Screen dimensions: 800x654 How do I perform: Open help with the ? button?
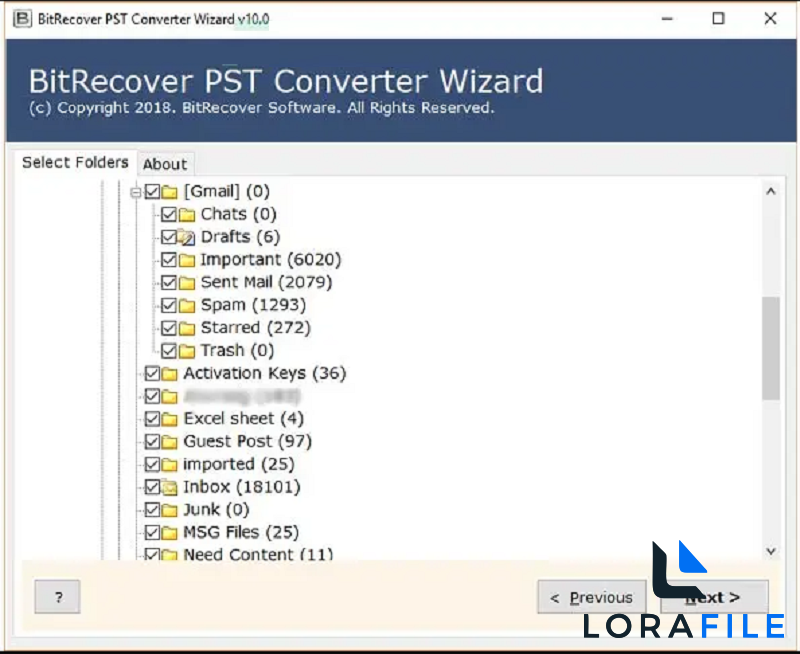pyautogui.click(x=58, y=597)
